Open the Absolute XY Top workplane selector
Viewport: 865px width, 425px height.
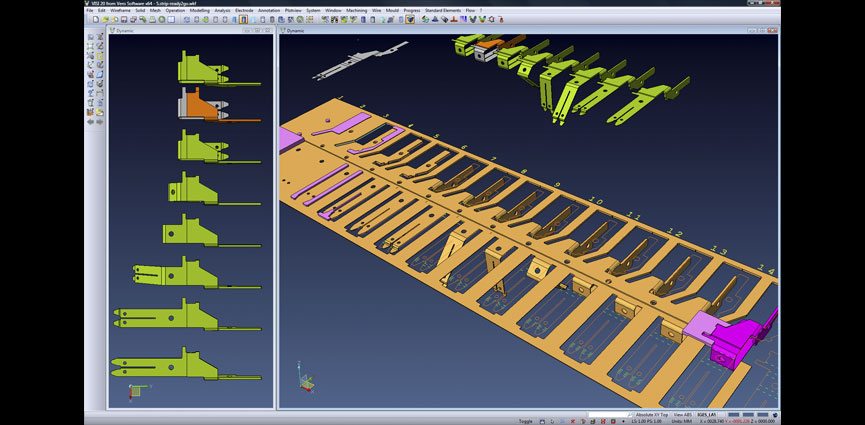click(651, 414)
